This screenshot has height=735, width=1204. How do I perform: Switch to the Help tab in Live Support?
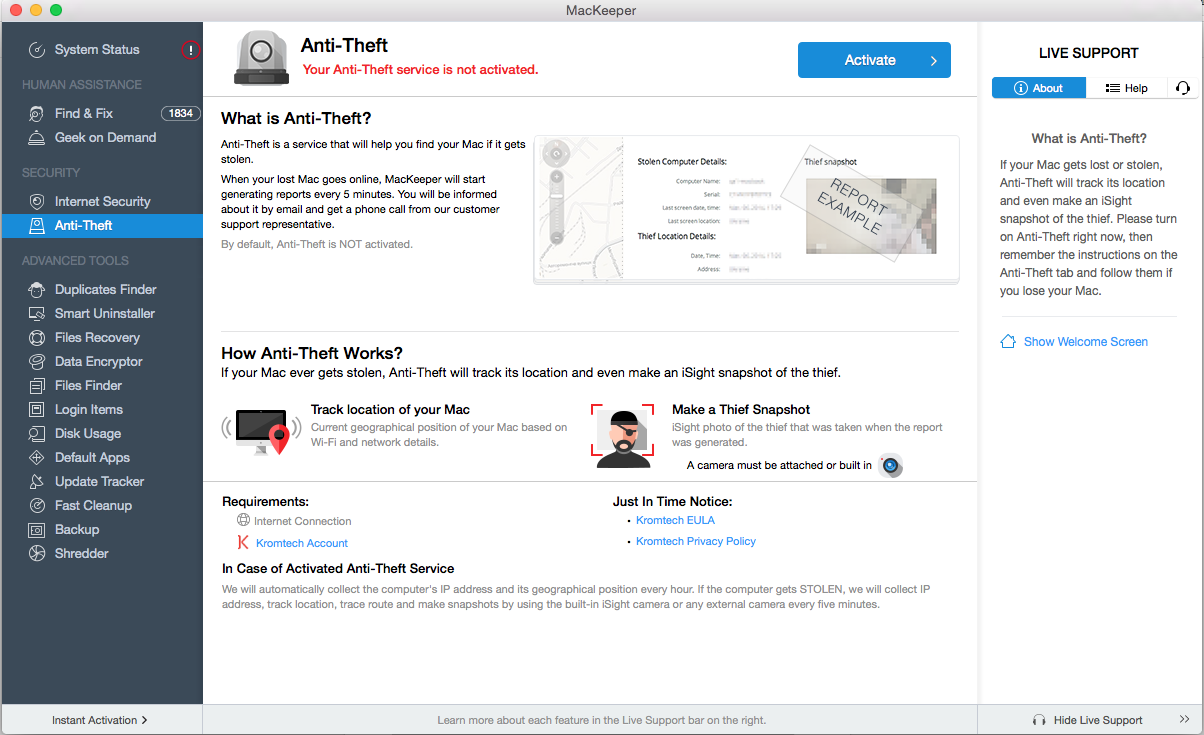pyautogui.click(x=1127, y=88)
